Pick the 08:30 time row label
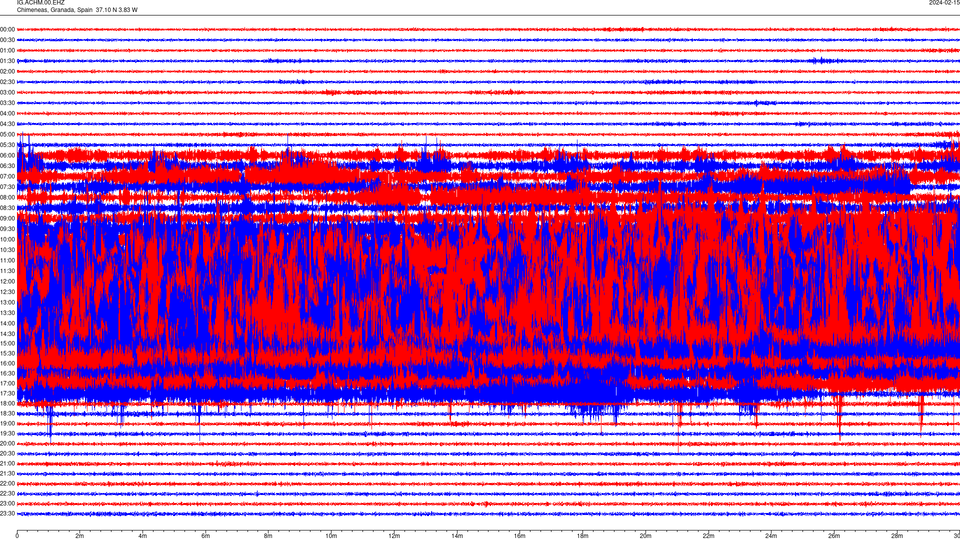This screenshot has height=540, width=960. (x=7, y=208)
